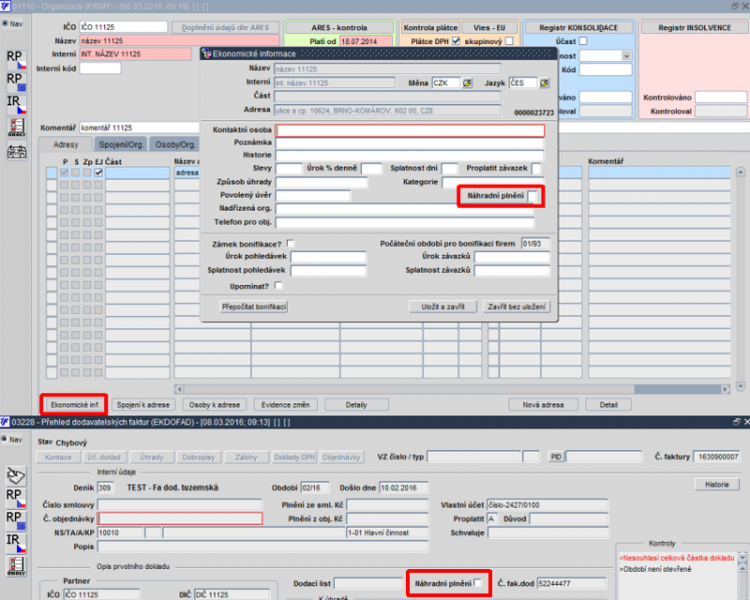
Task: Click the horizontal scrollbar below address grid
Action: (x=452, y=389)
